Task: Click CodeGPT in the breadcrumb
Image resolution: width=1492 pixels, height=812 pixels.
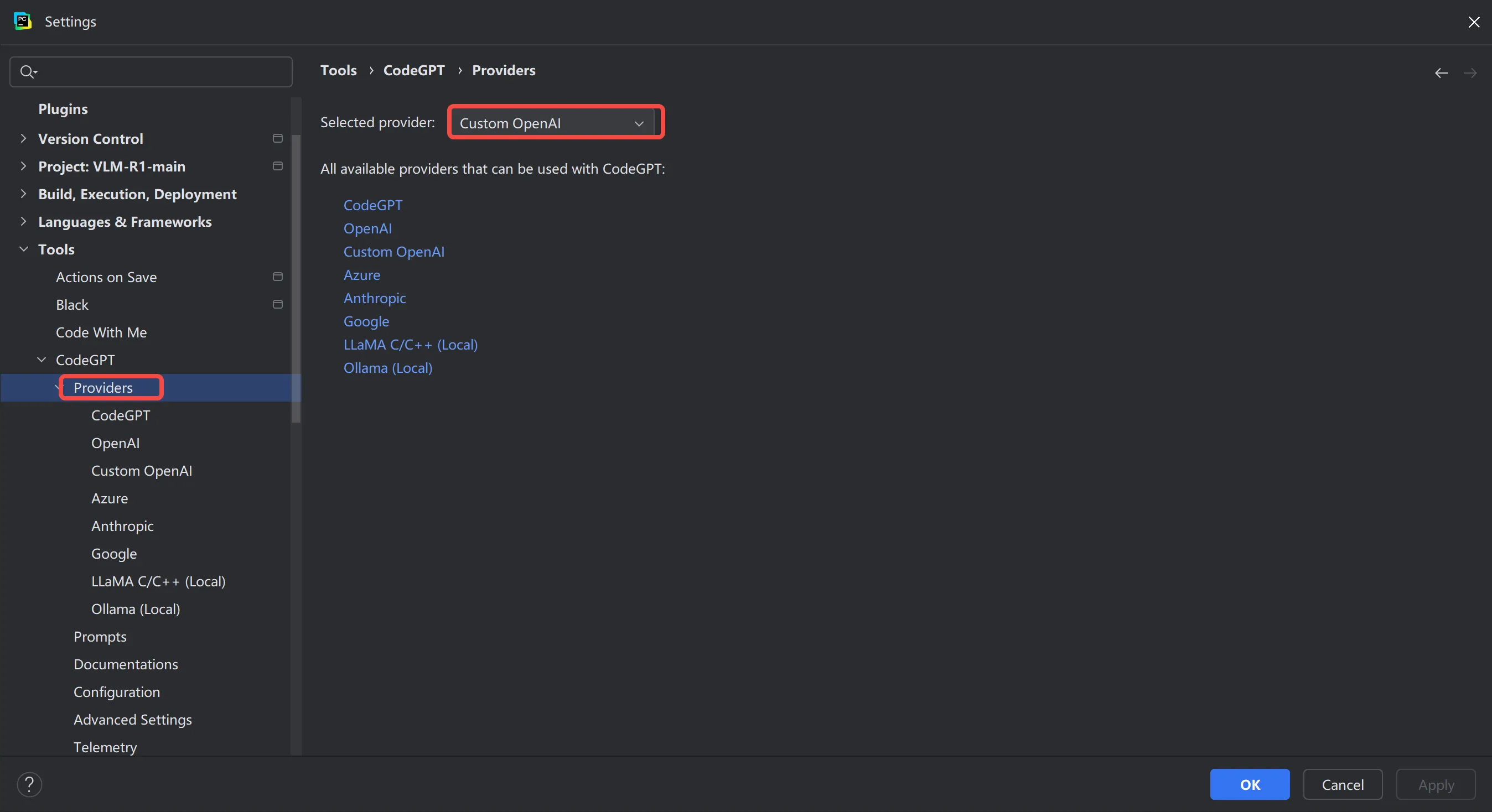Action: (x=413, y=70)
